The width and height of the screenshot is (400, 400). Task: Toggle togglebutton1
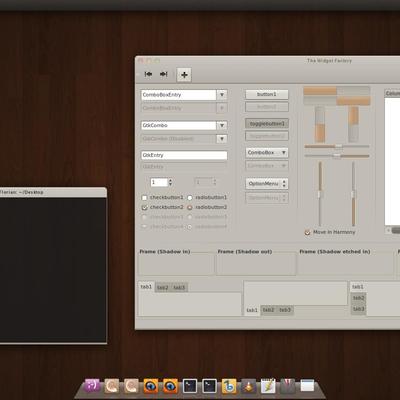[267, 124]
